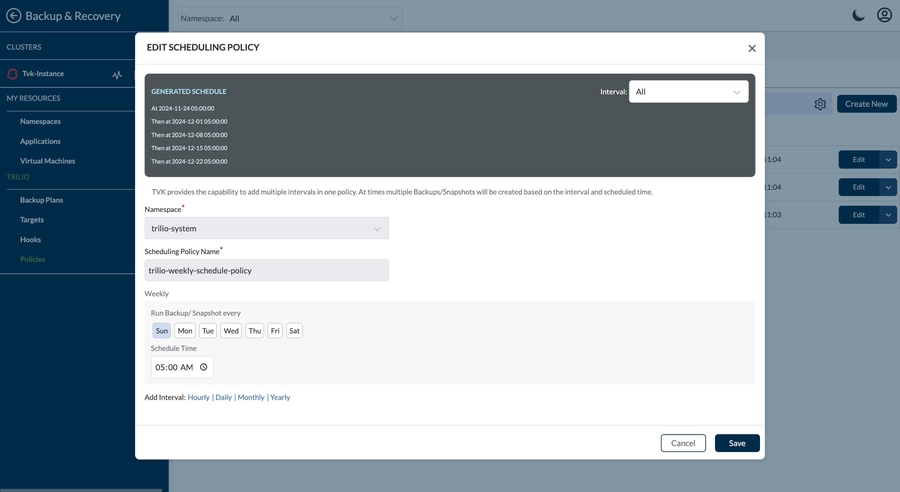
Task: Click the Tvk-Instance activity pulse icon
Action: [x=117, y=75]
